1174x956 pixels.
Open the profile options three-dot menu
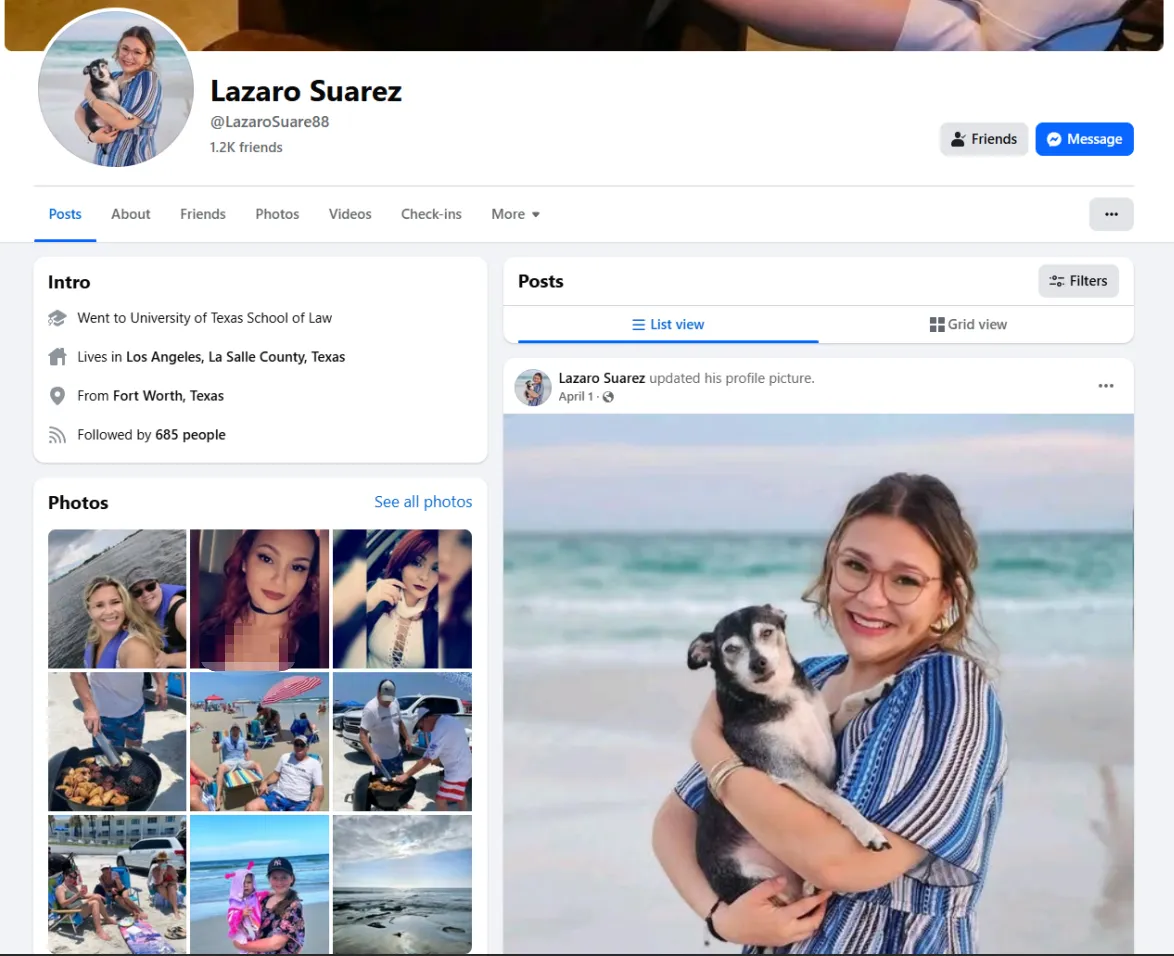(x=1111, y=214)
